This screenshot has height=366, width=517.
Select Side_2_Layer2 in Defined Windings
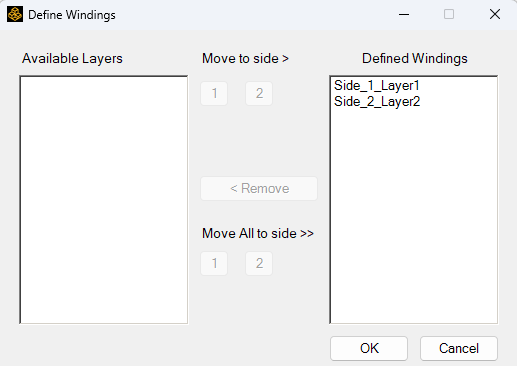pos(377,101)
